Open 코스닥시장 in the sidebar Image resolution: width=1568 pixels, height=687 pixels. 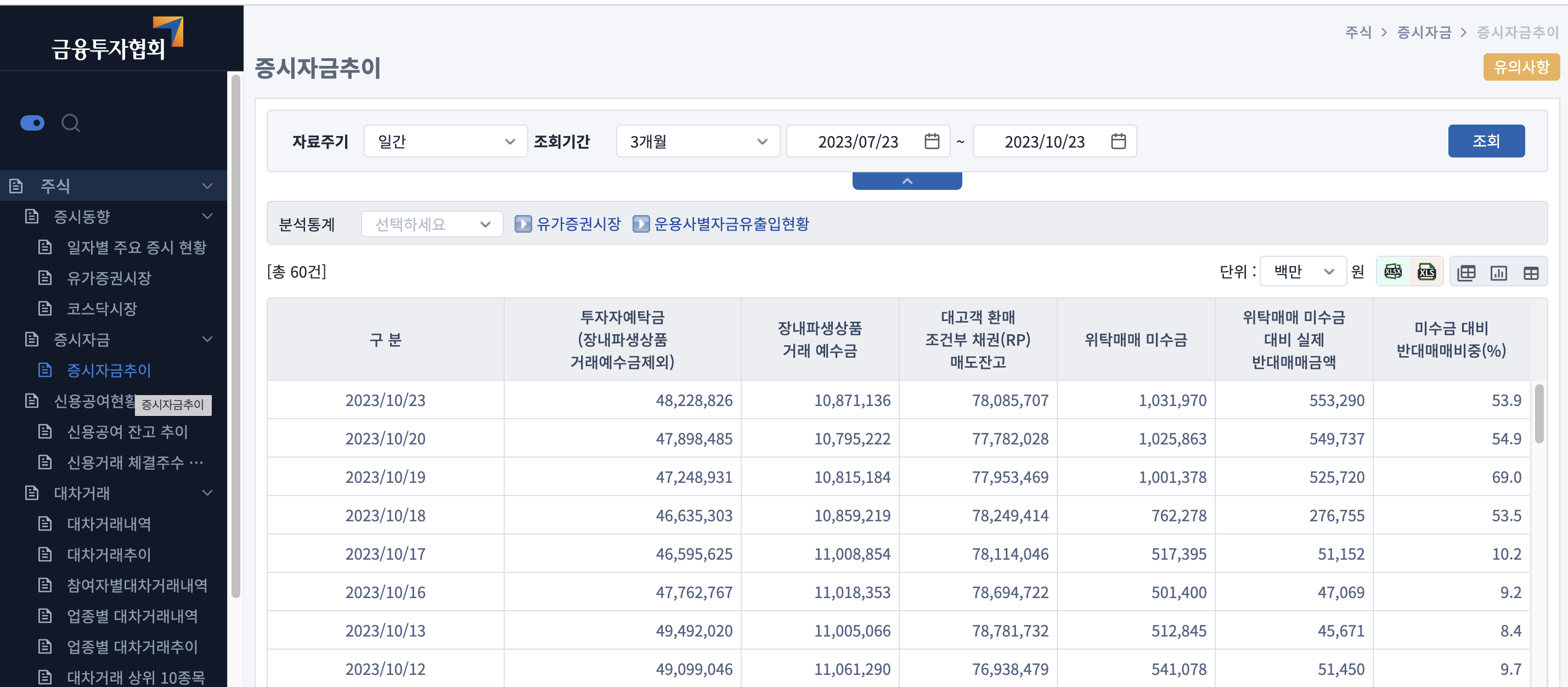[101, 309]
